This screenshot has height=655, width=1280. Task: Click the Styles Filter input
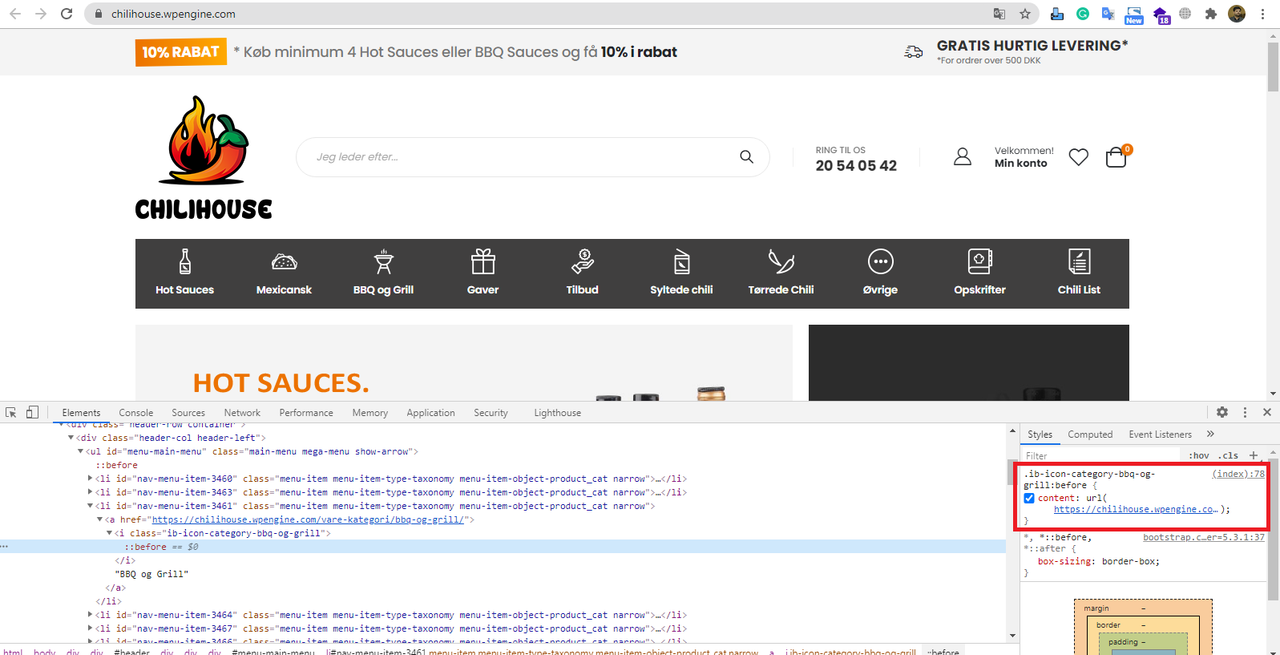pos(1100,455)
